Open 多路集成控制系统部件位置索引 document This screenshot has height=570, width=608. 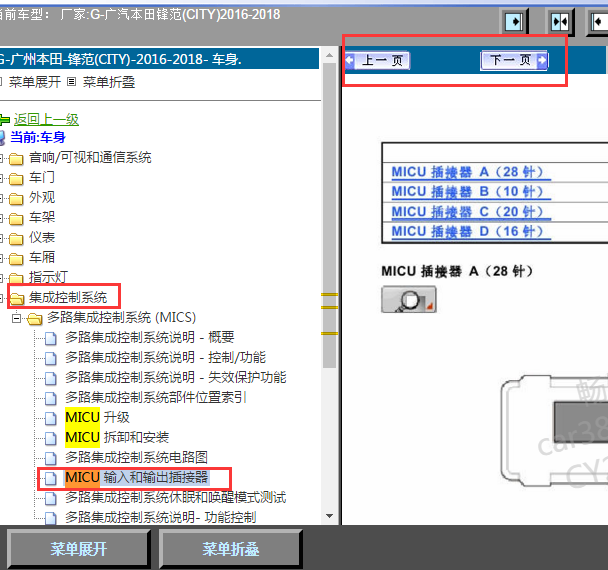pyautogui.click(x=155, y=397)
